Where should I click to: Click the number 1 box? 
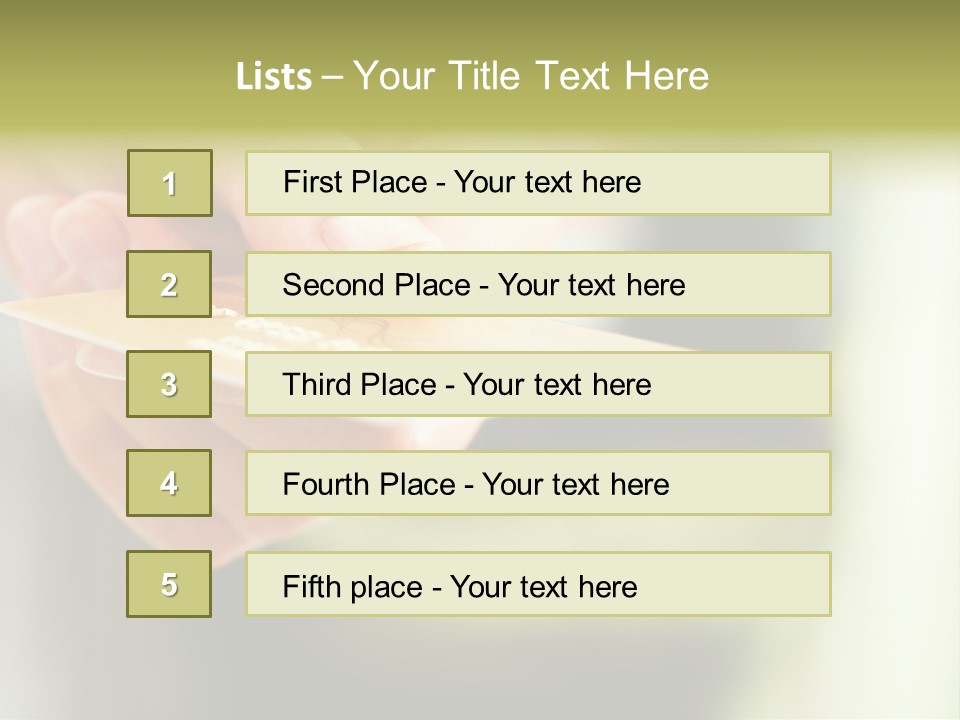tap(170, 183)
